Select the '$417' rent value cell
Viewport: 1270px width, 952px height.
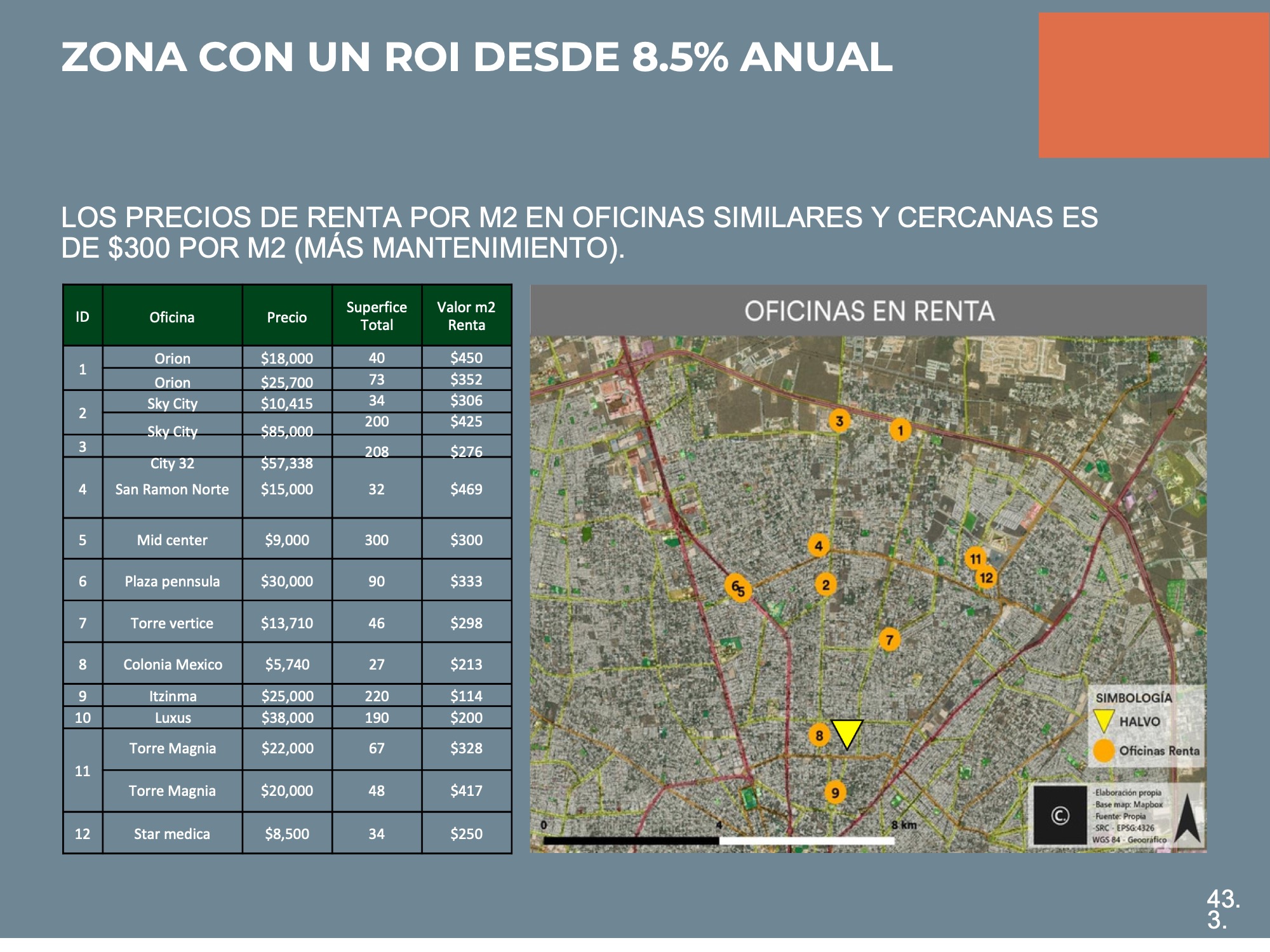[466, 791]
